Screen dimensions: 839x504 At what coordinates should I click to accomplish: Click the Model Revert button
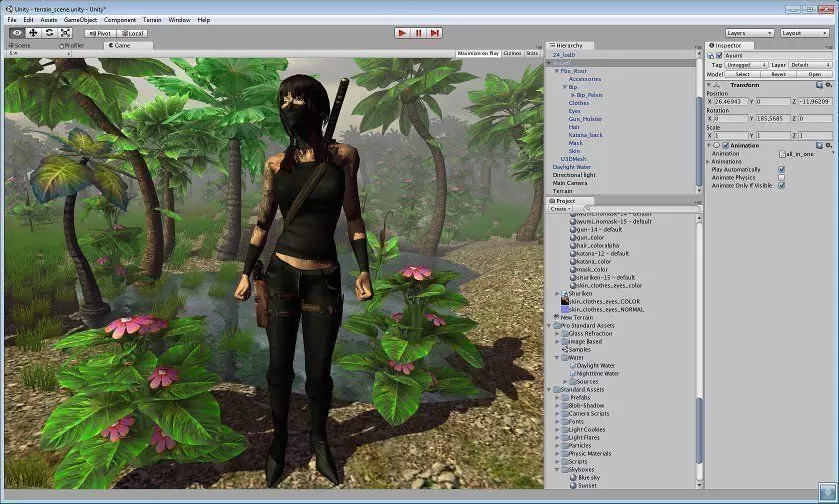[779, 74]
